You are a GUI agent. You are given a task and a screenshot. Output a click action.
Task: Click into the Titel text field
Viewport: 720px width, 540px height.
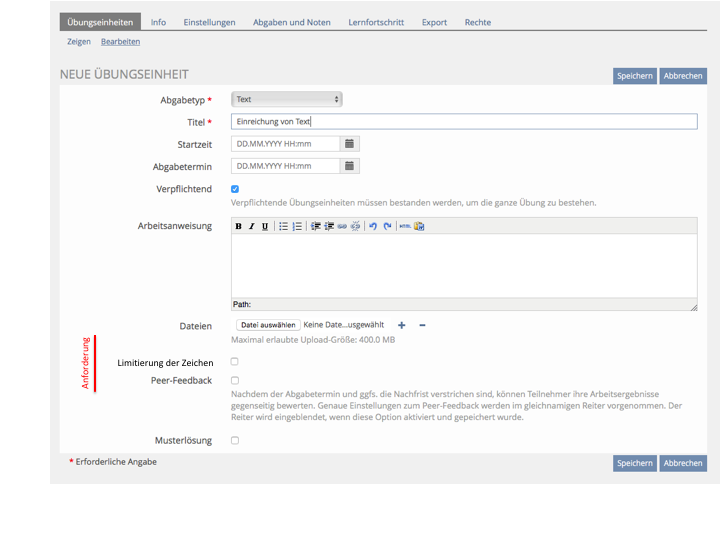coord(464,121)
